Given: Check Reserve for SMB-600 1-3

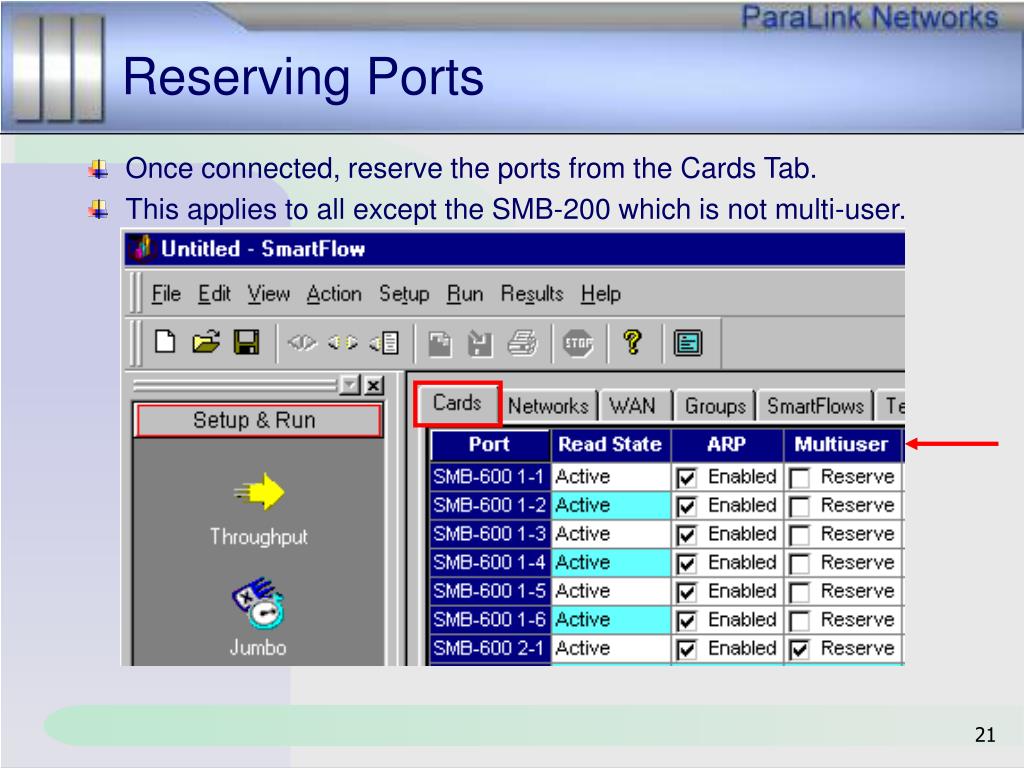Looking at the screenshot, I should (799, 535).
